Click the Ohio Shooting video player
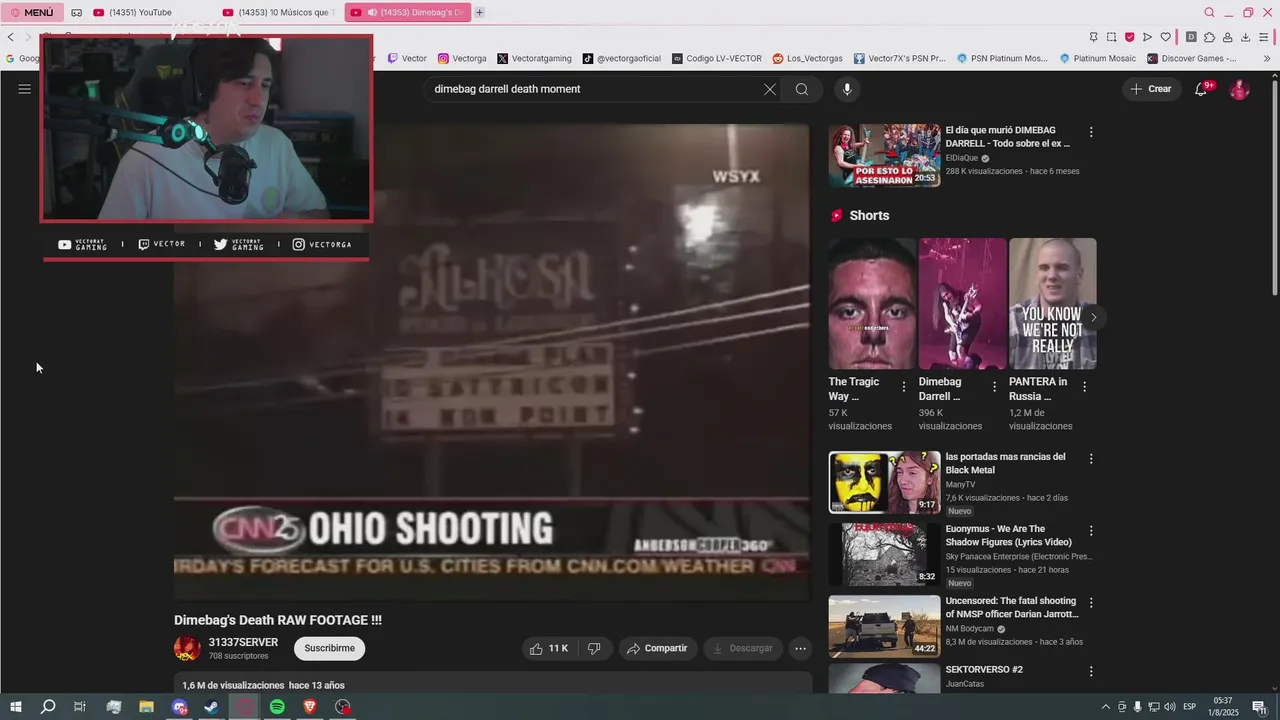The image size is (1280, 720). pyautogui.click(x=492, y=362)
